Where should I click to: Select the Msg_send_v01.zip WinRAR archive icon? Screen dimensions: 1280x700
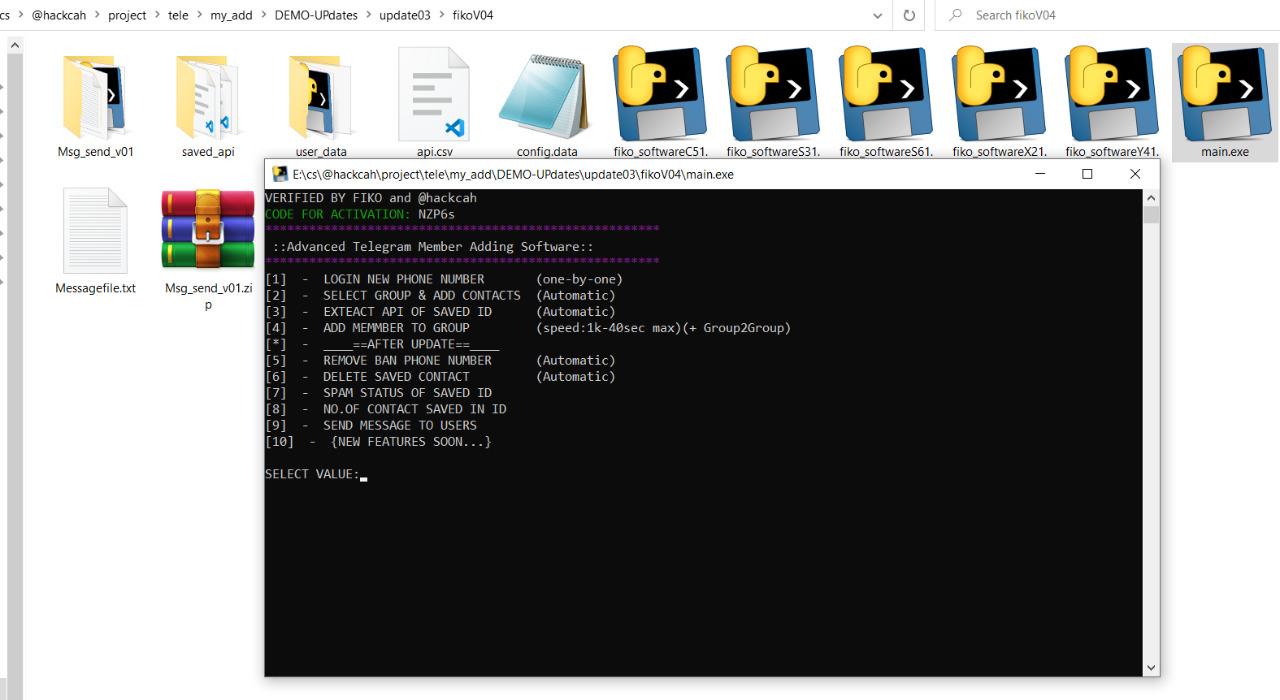208,230
